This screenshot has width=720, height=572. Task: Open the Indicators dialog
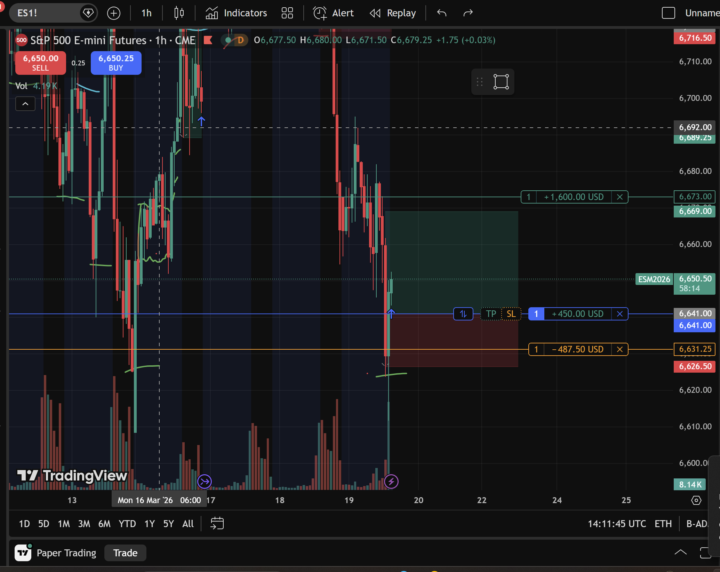(236, 13)
